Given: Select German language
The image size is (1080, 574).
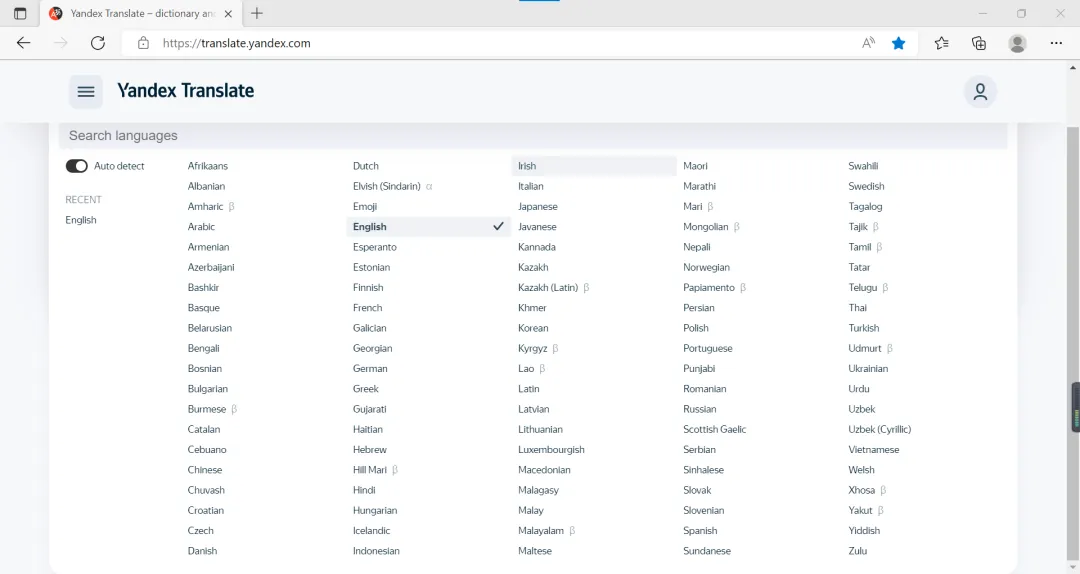Looking at the screenshot, I should click(x=370, y=369).
